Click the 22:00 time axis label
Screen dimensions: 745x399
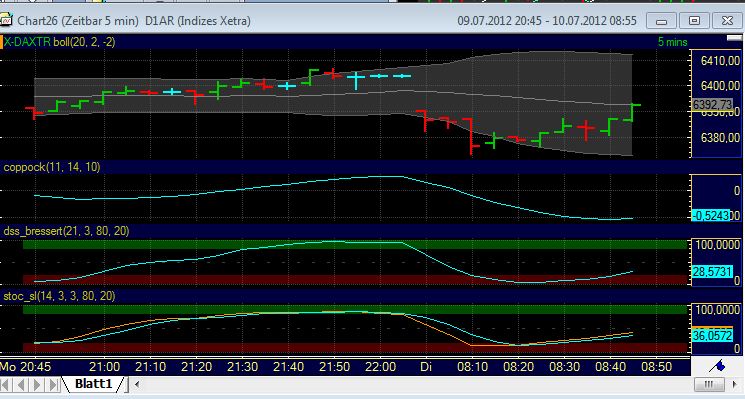coord(381,367)
